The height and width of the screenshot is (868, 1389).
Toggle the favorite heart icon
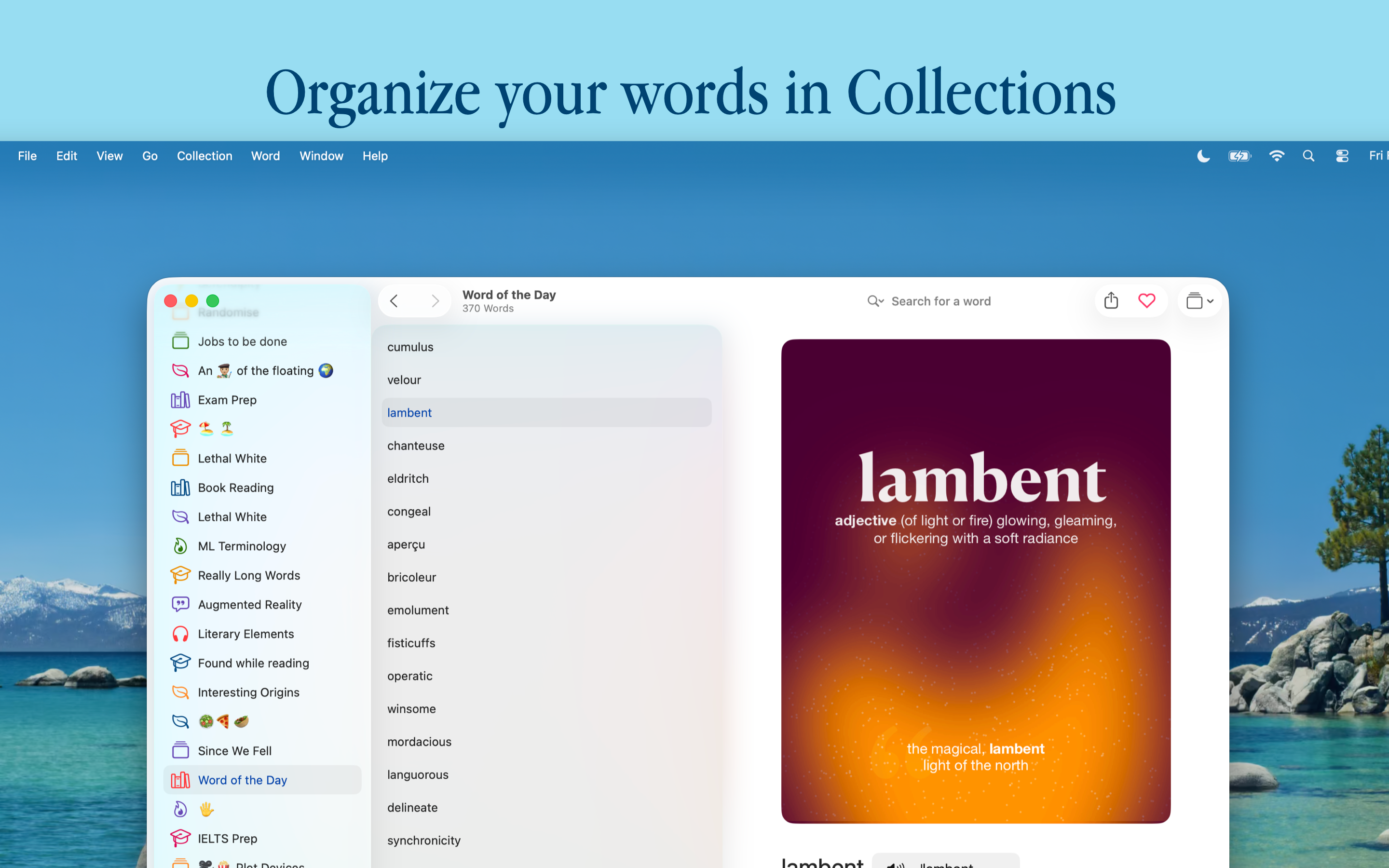tap(1147, 301)
